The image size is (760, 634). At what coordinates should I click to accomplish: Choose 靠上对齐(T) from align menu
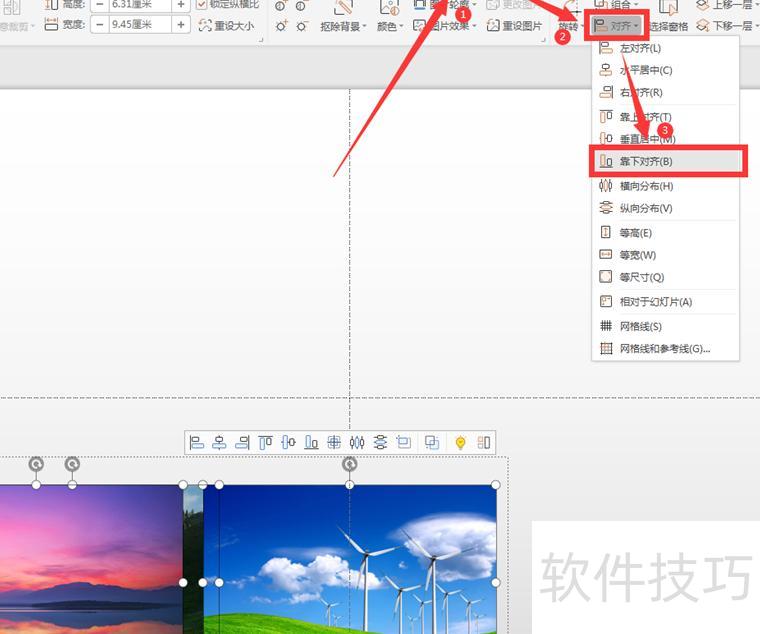(x=665, y=117)
